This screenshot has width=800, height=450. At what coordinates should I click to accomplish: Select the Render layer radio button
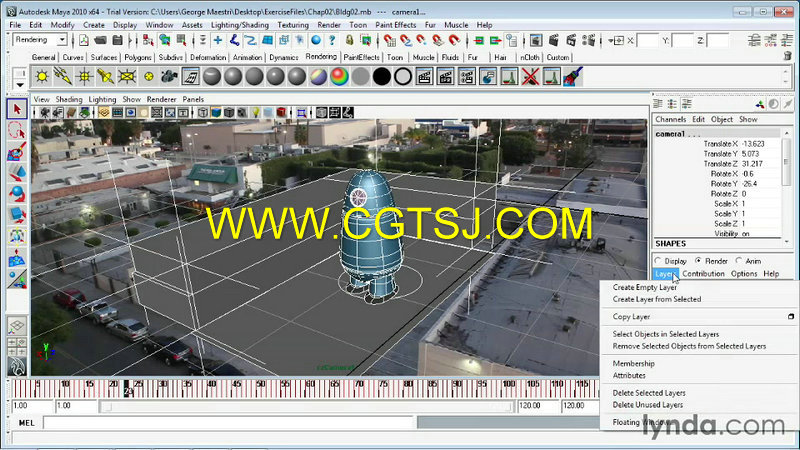point(698,261)
